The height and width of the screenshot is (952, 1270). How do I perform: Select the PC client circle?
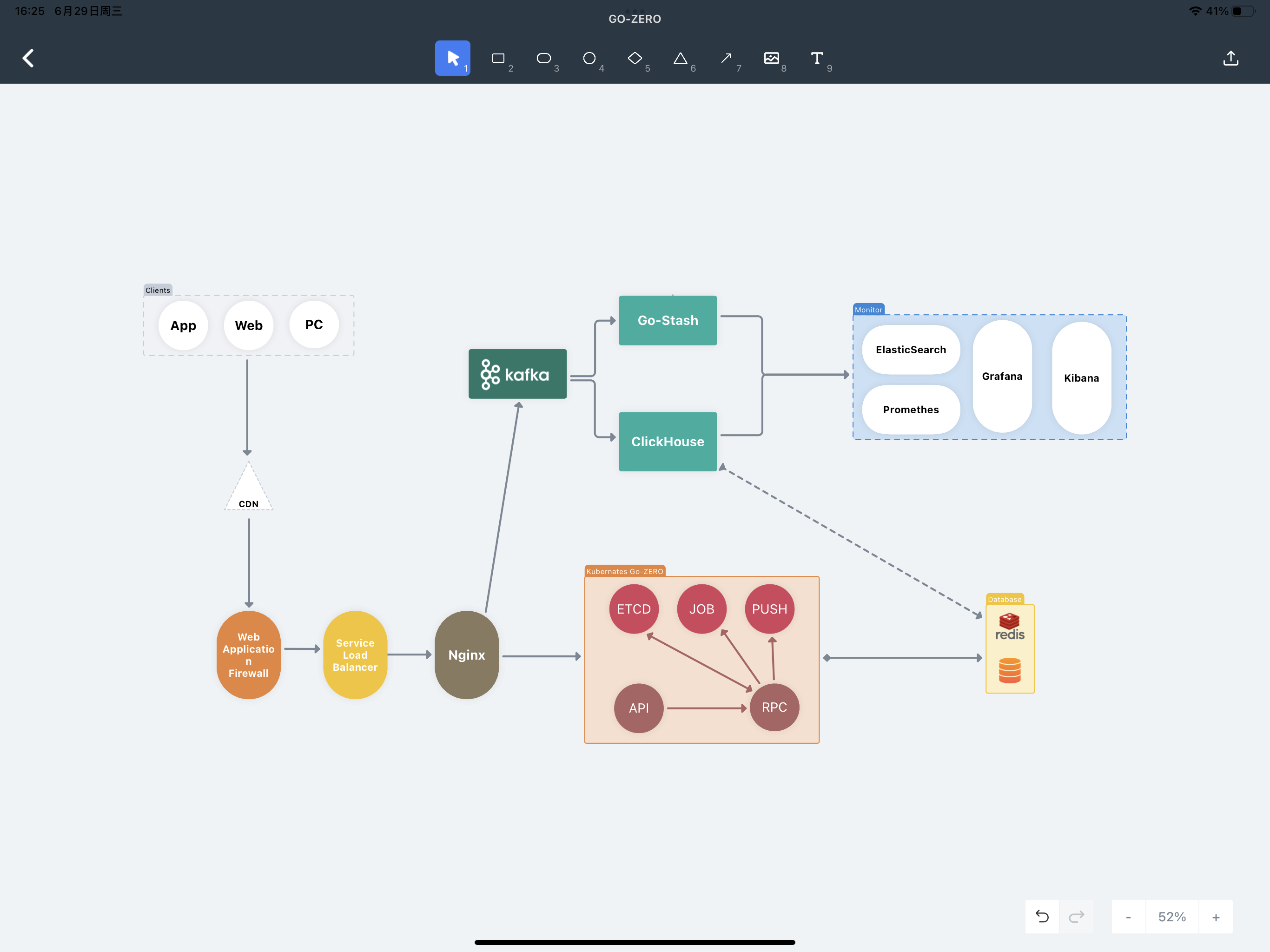click(314, 324)
